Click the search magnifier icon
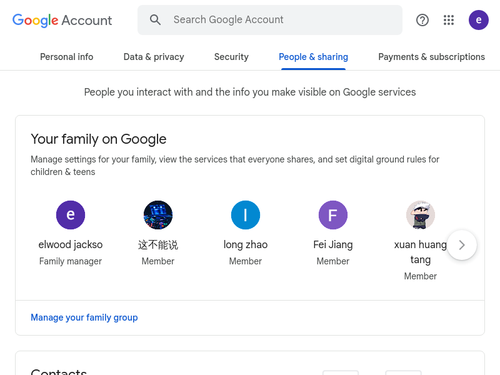The width and height of the screenshot is (500, 375). 155,20
